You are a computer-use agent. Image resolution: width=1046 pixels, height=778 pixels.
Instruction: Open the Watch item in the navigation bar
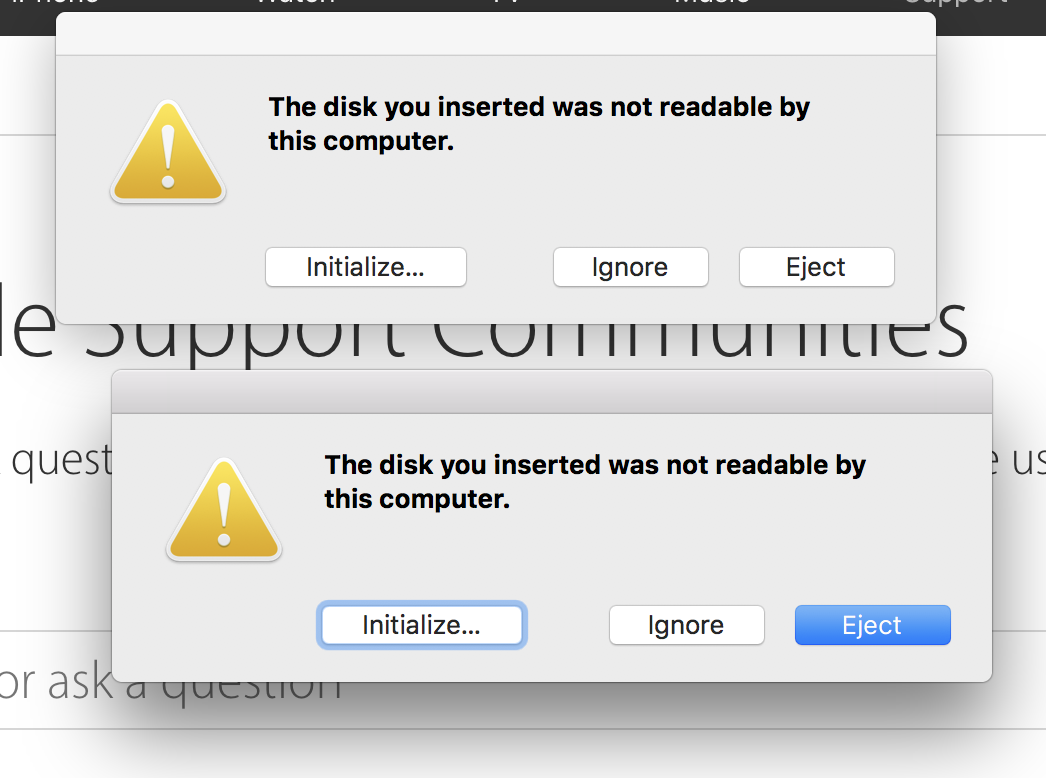(x=295, y=4)
